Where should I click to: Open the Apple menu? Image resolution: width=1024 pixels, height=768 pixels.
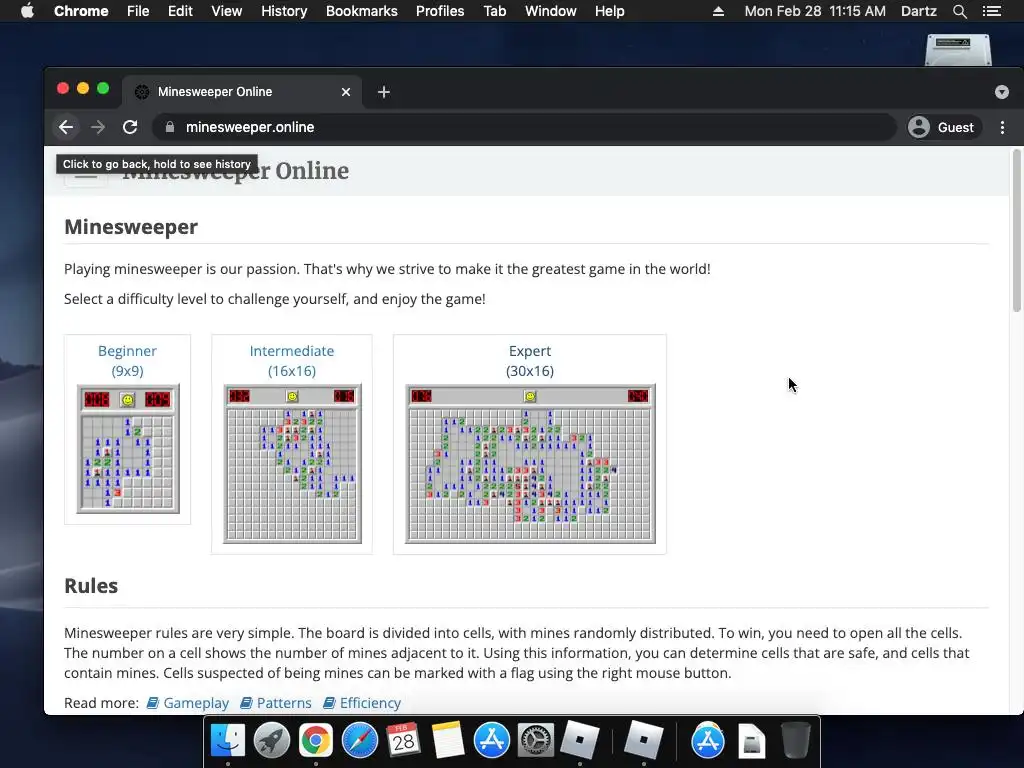pyautogui.click(x=27, y=11)
